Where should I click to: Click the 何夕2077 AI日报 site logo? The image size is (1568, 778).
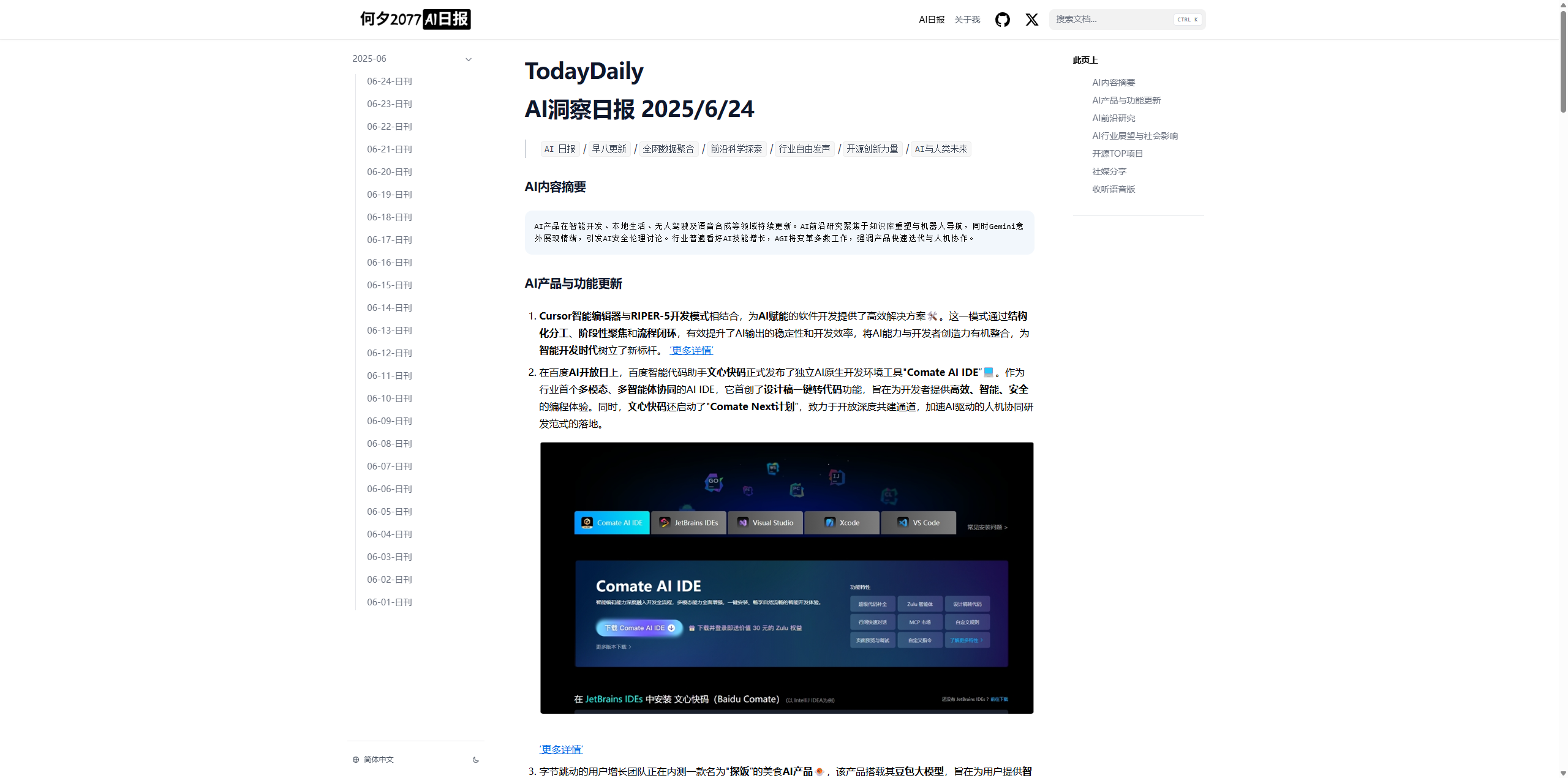(x=415, y=19)
